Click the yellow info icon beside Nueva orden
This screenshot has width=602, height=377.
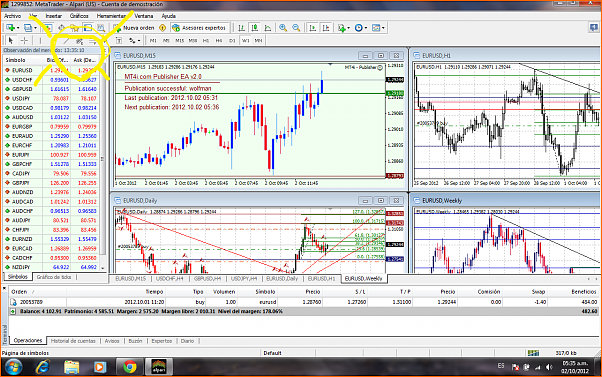click(162, 28)
